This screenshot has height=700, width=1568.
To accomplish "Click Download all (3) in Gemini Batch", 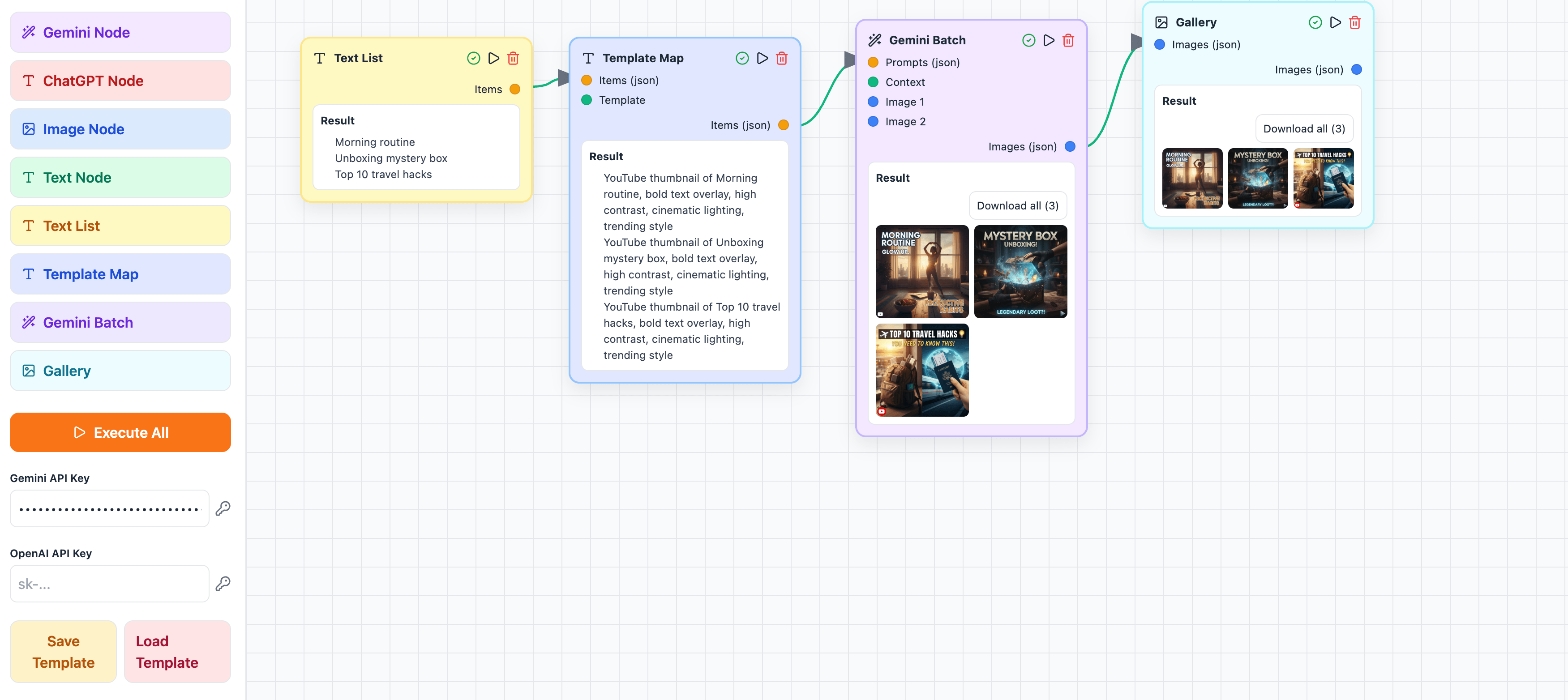I will [1017, 206].
